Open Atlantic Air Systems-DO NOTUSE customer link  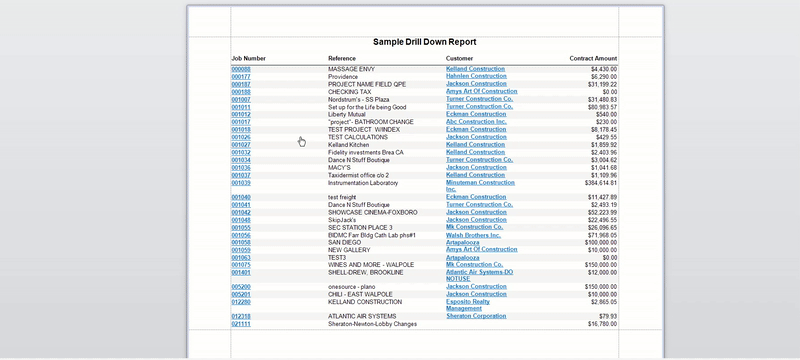click(480, 276)
